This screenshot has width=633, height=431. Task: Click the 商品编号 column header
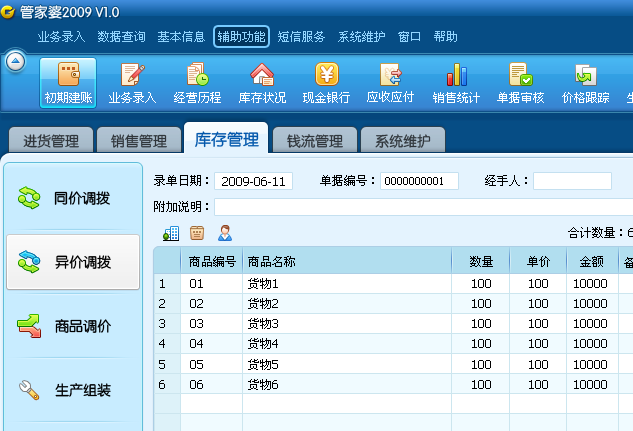tap(212, 262)
